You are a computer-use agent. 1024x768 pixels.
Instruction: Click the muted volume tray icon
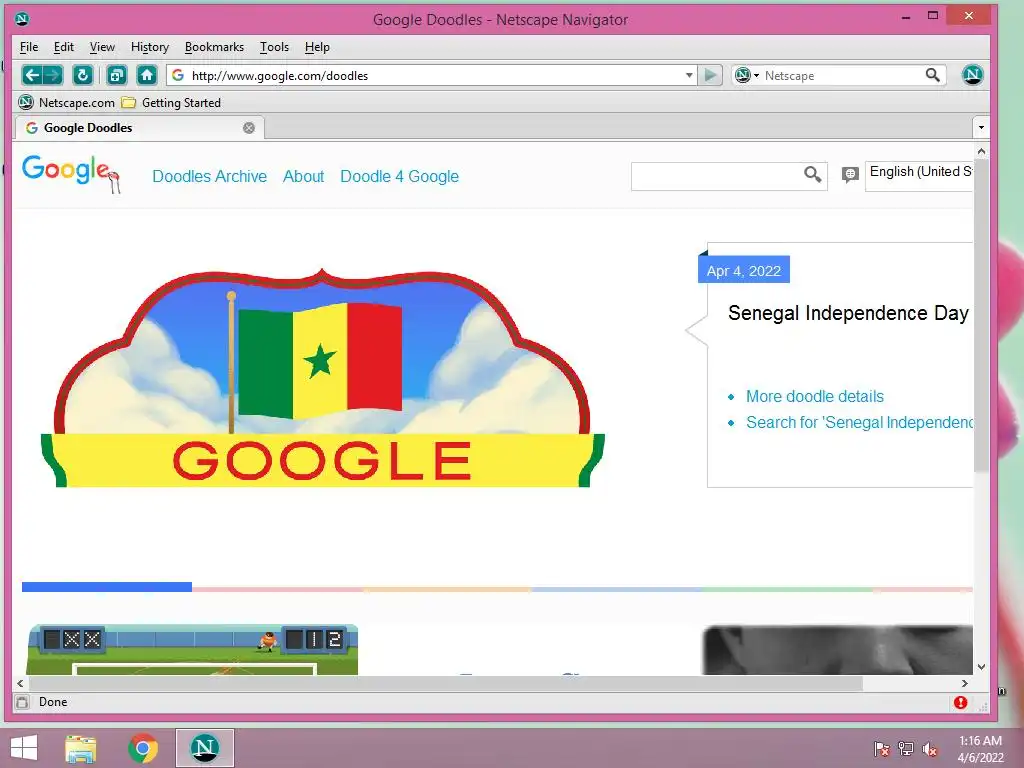pyautogui.click(x=930, y=748)
